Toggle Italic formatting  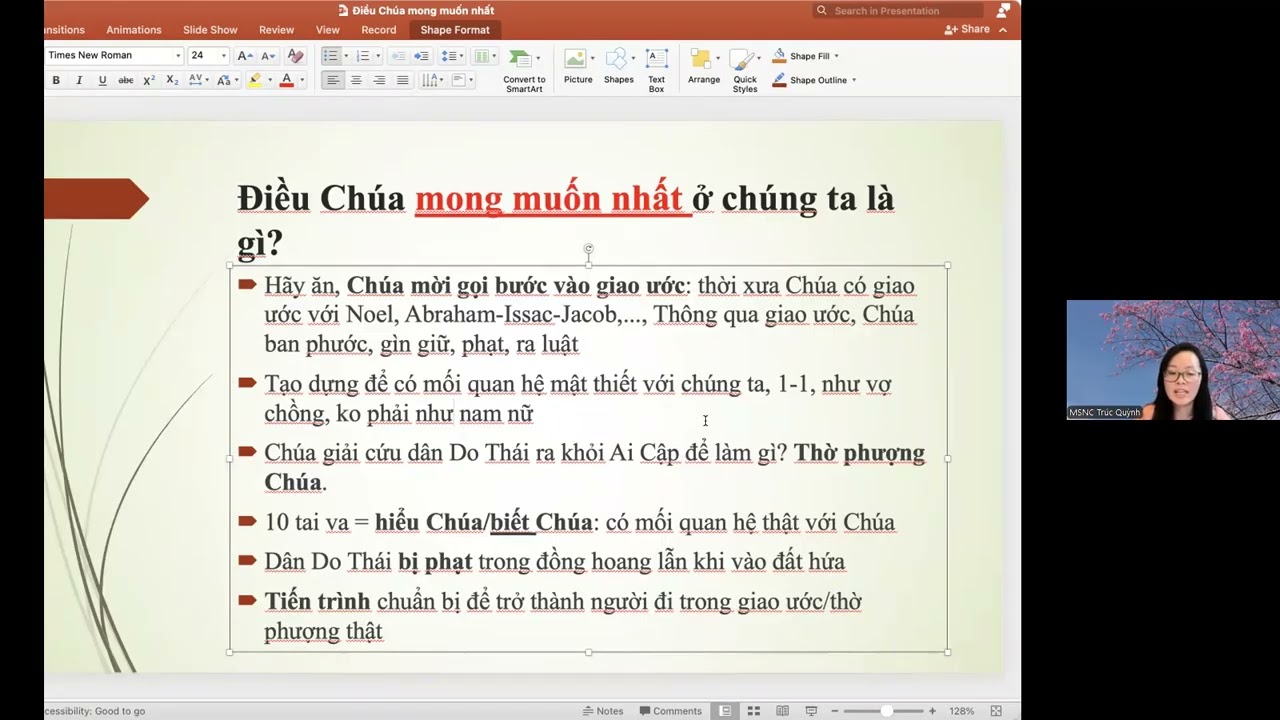(79, 80)
